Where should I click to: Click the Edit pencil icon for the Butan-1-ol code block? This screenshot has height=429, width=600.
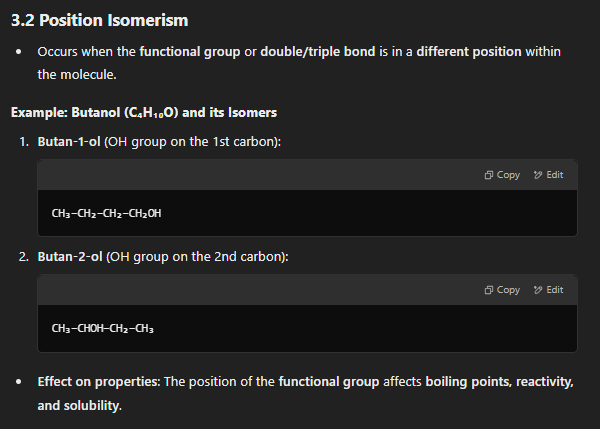pos(538,175)
